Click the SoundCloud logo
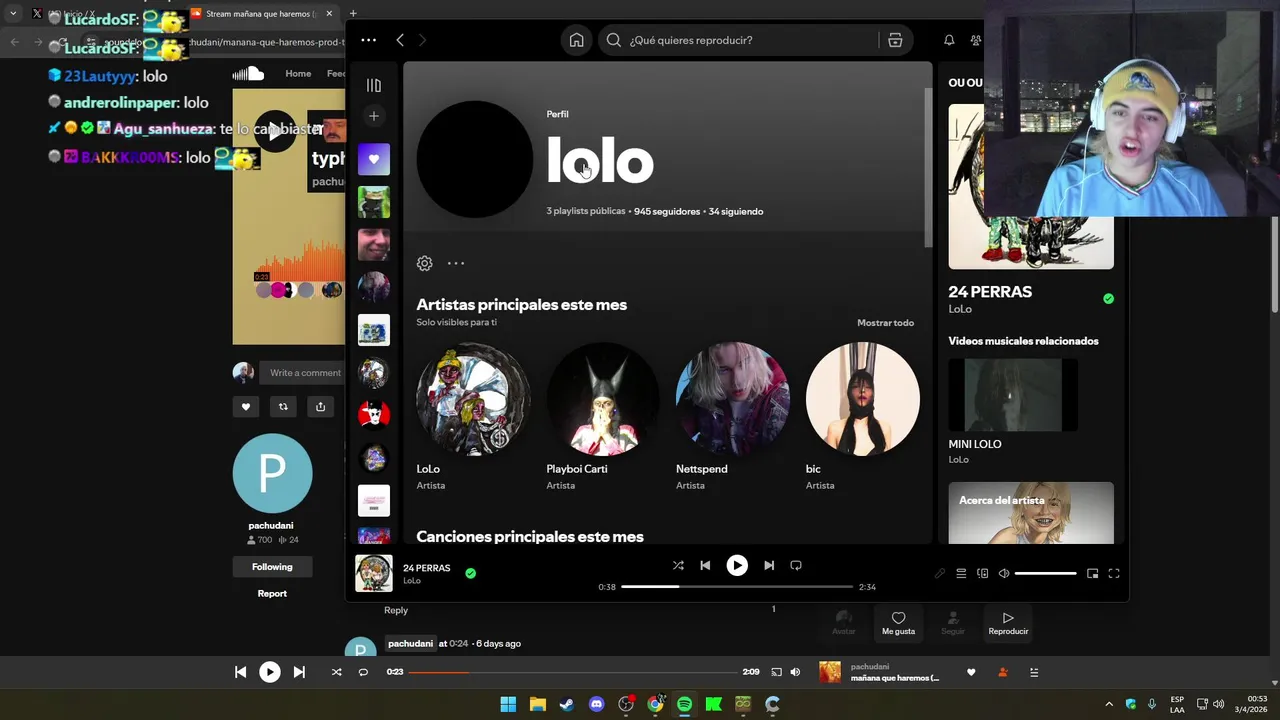Image resolution: width=1280 pixels, height=720 pixels. [x=248, y=73]
